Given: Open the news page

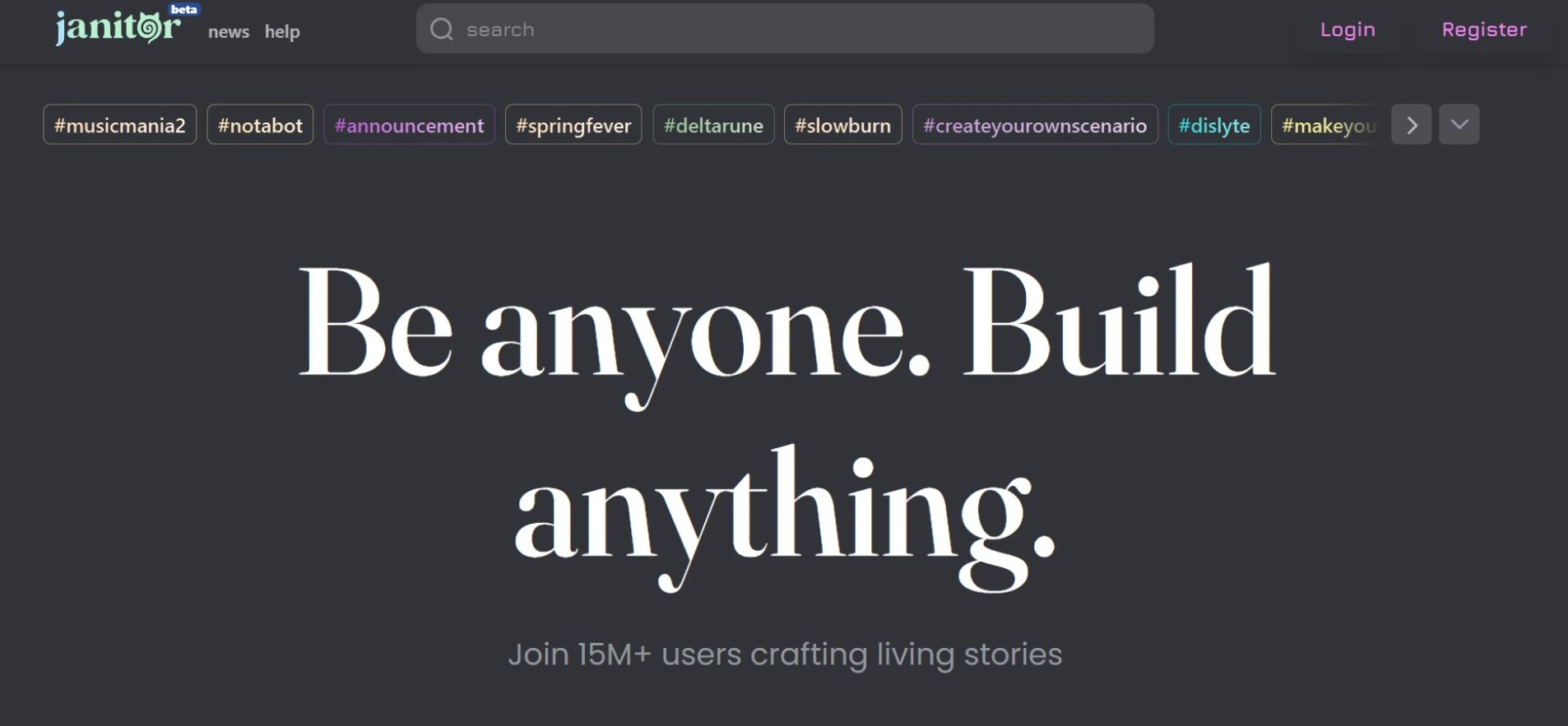Looking at the screenshot, I should point(229,32).
